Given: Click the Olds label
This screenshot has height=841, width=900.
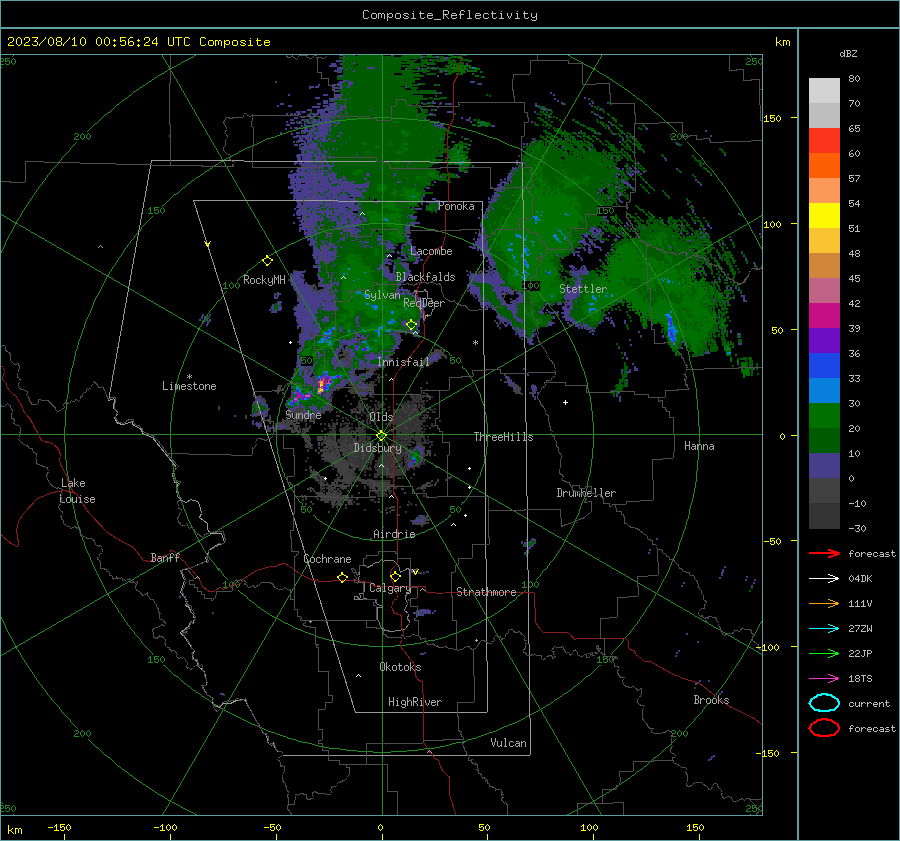Looking at the screenshot, I should (381, 416).
